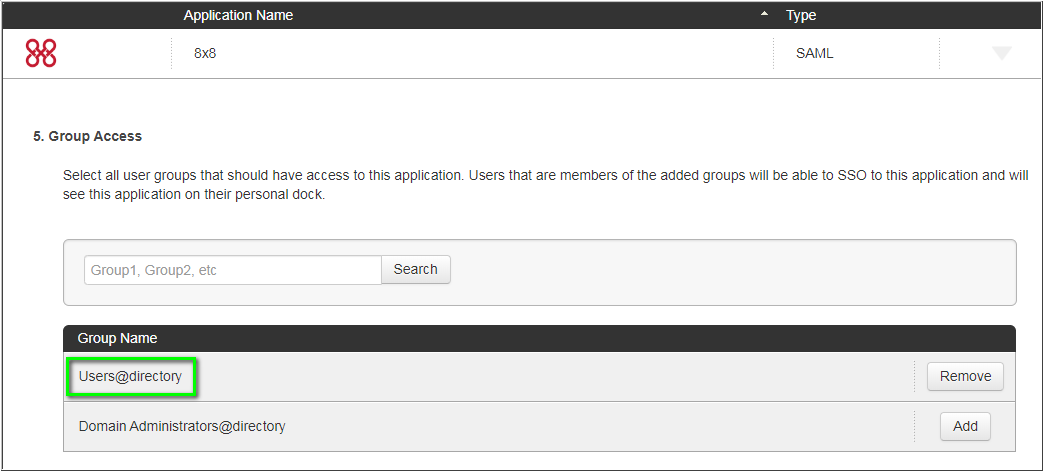
Task: Click the SAML type cell
Action: click(814, 53)
